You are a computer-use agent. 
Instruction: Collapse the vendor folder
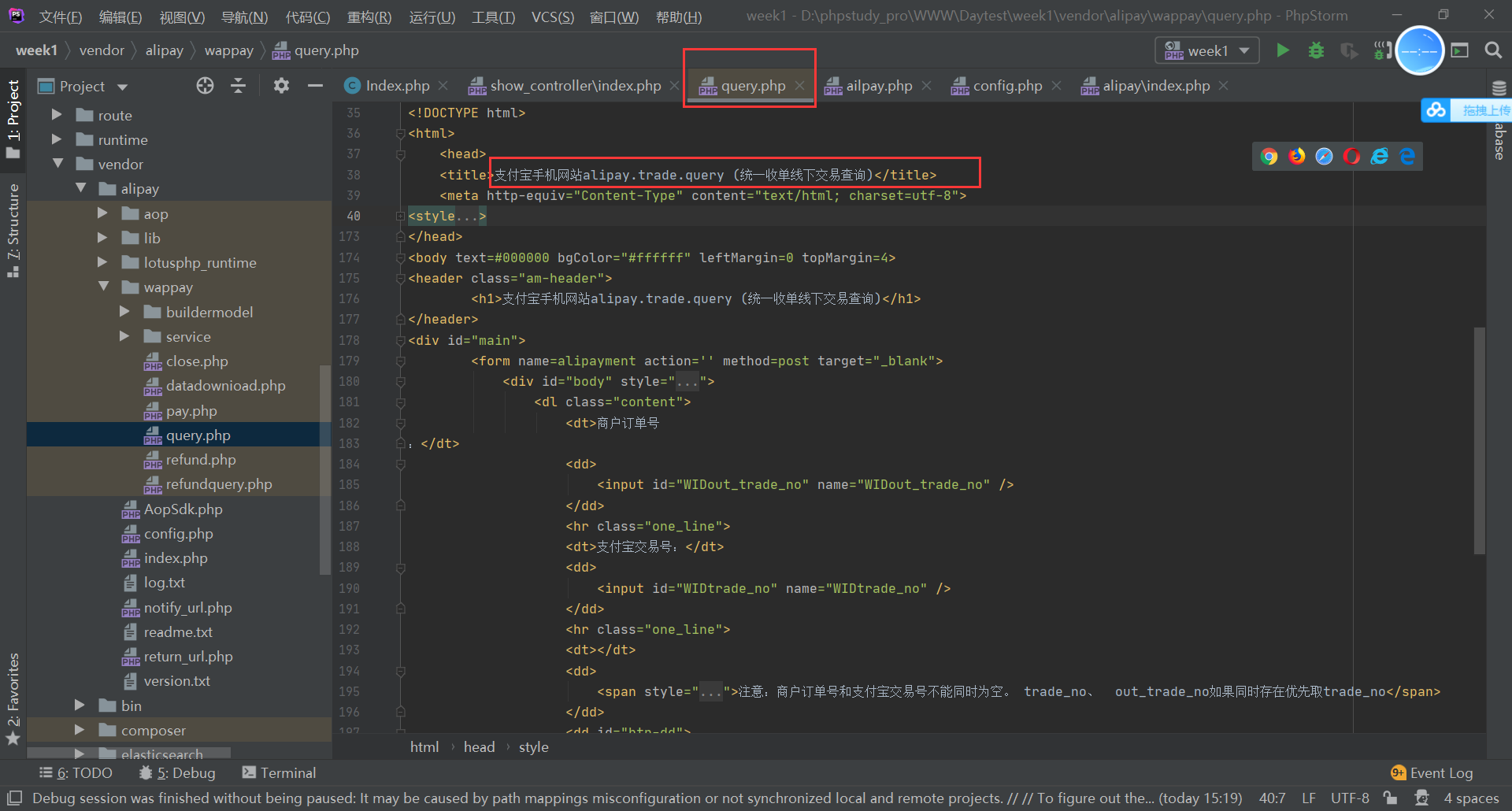[x=57, y=164]
